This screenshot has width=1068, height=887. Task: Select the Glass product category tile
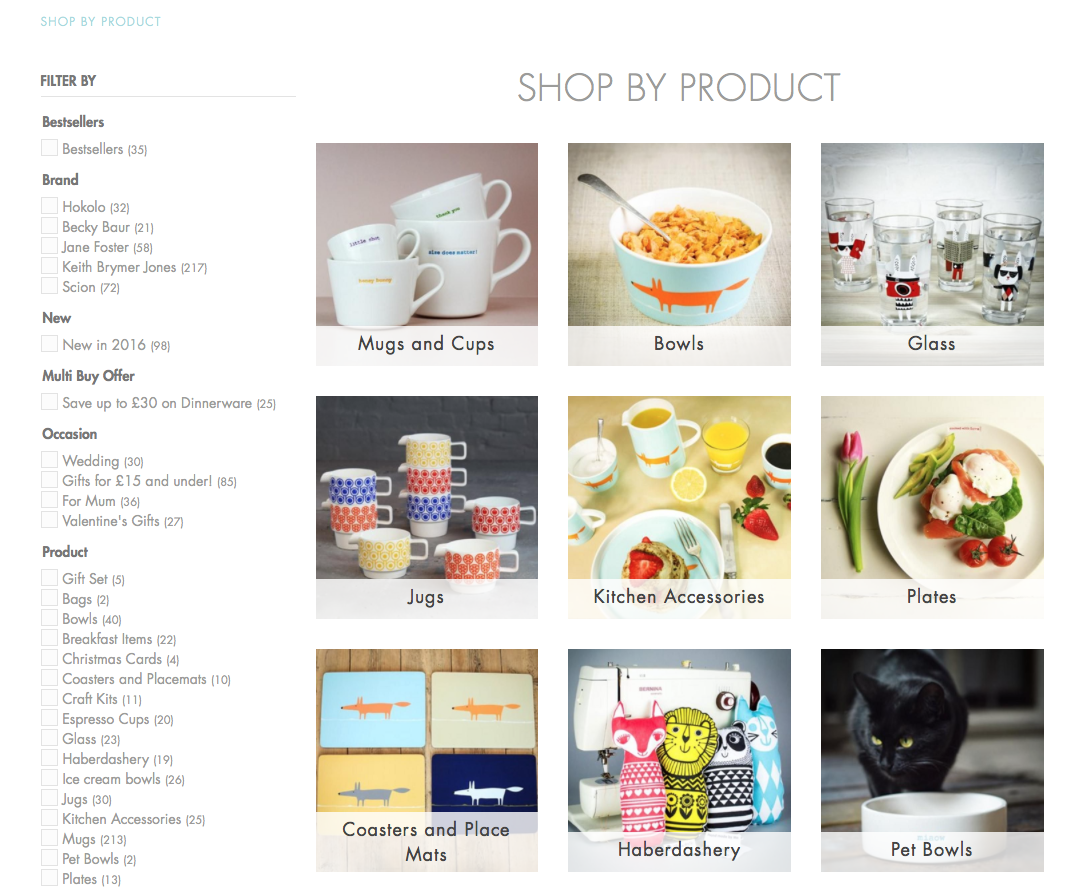(932, 254)
